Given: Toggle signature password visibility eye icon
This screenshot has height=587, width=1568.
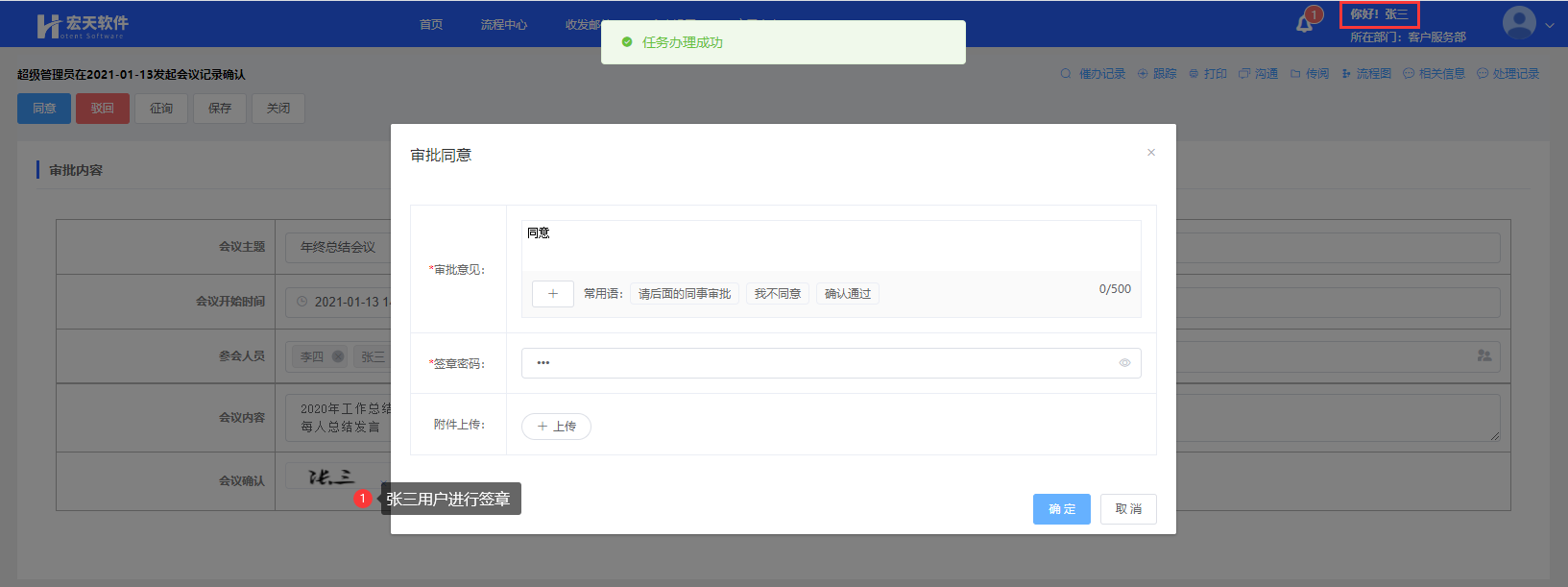Looking at the screenshot, I should (x=1124, y=363).
